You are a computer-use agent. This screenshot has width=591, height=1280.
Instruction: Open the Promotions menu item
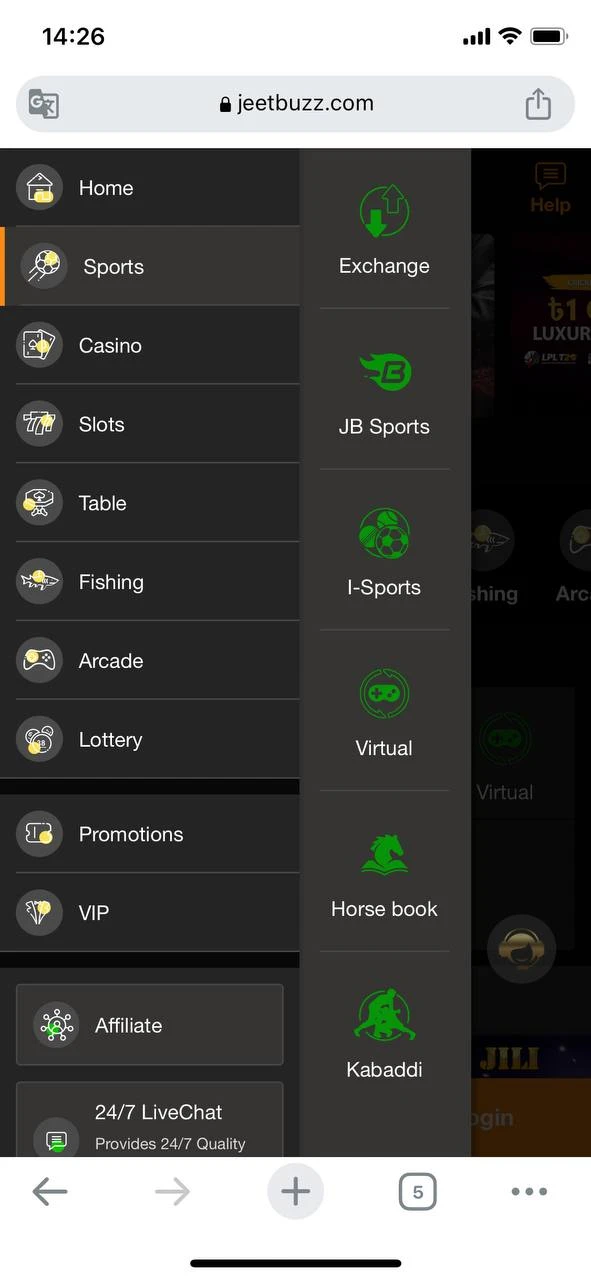coord(150,834)
